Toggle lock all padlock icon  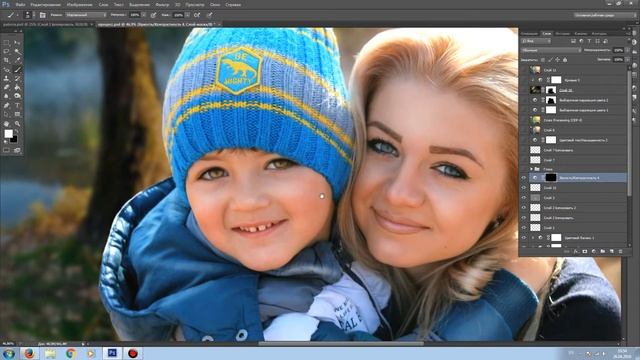(565, 60)
